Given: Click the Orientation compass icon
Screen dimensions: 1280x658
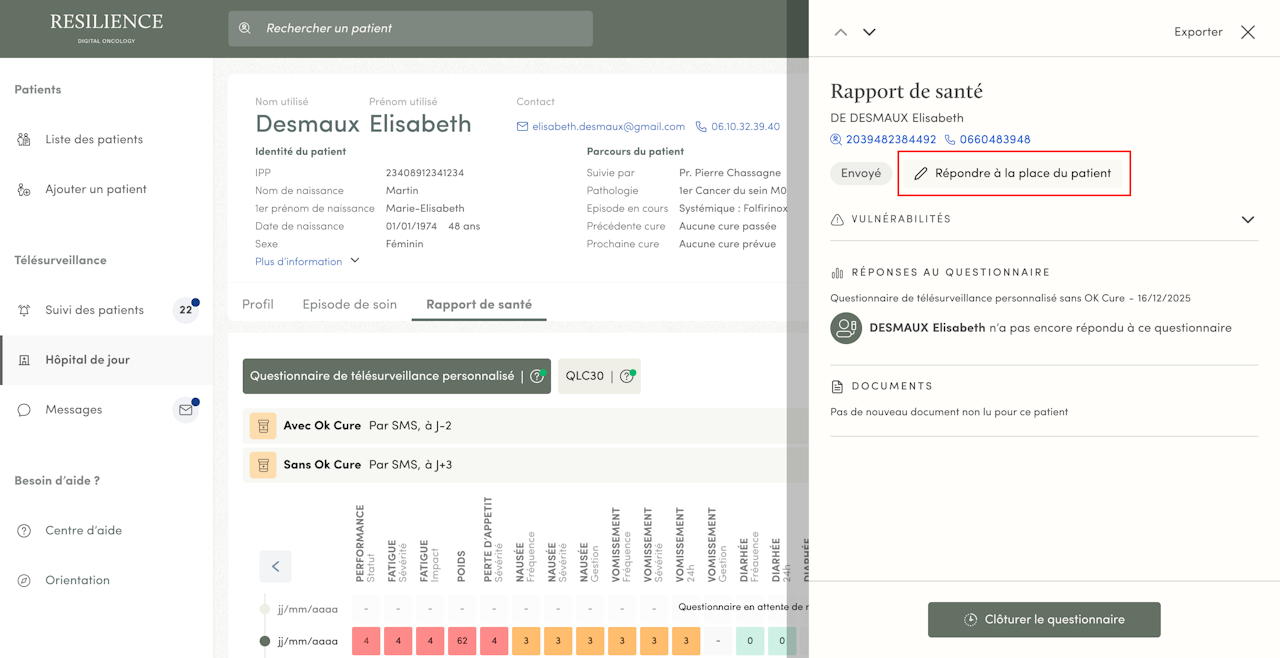Looking at the screenshot, I should pyautogui.click(x=24, y=580).
